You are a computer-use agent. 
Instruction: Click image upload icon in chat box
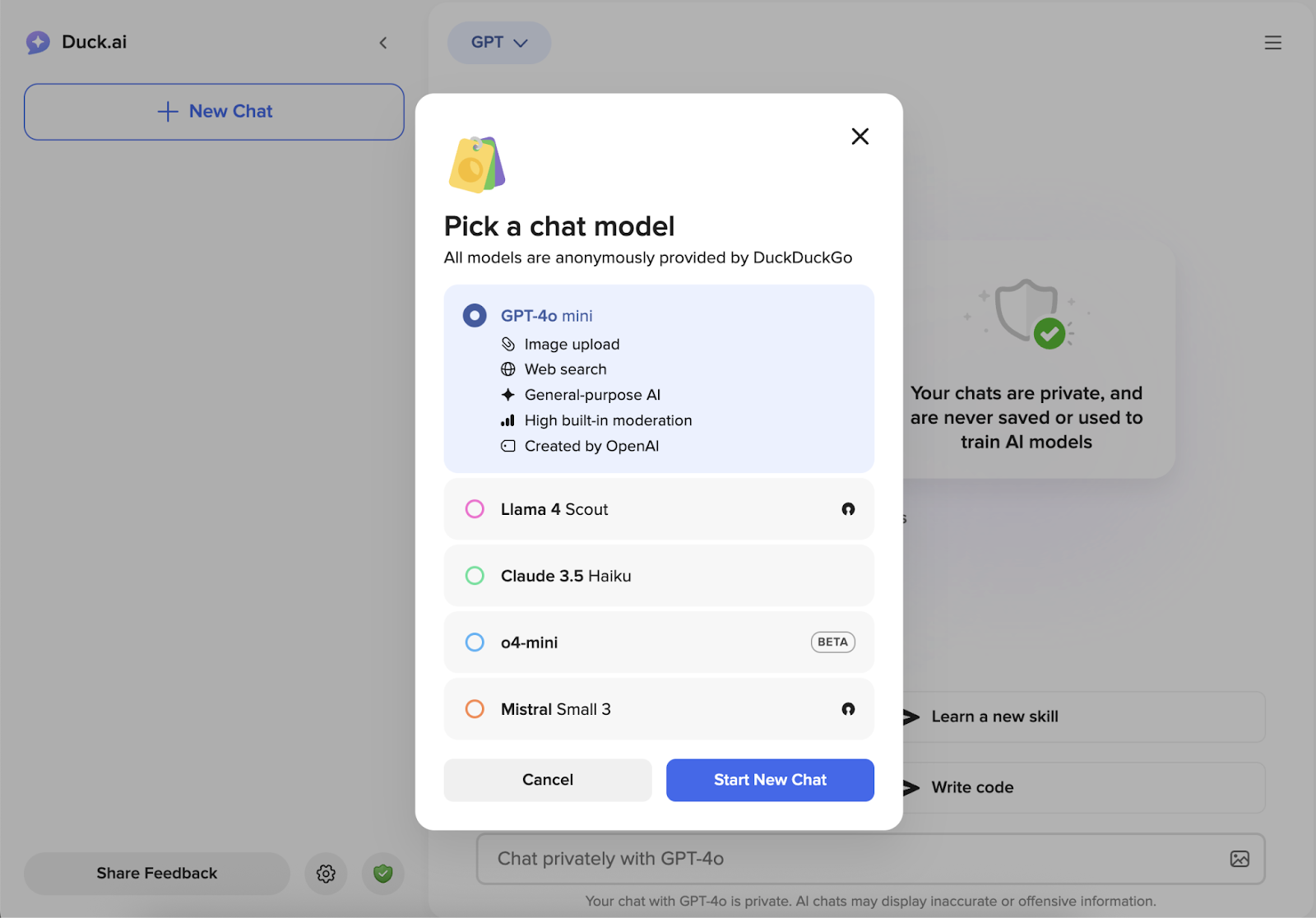[1240, 859]
